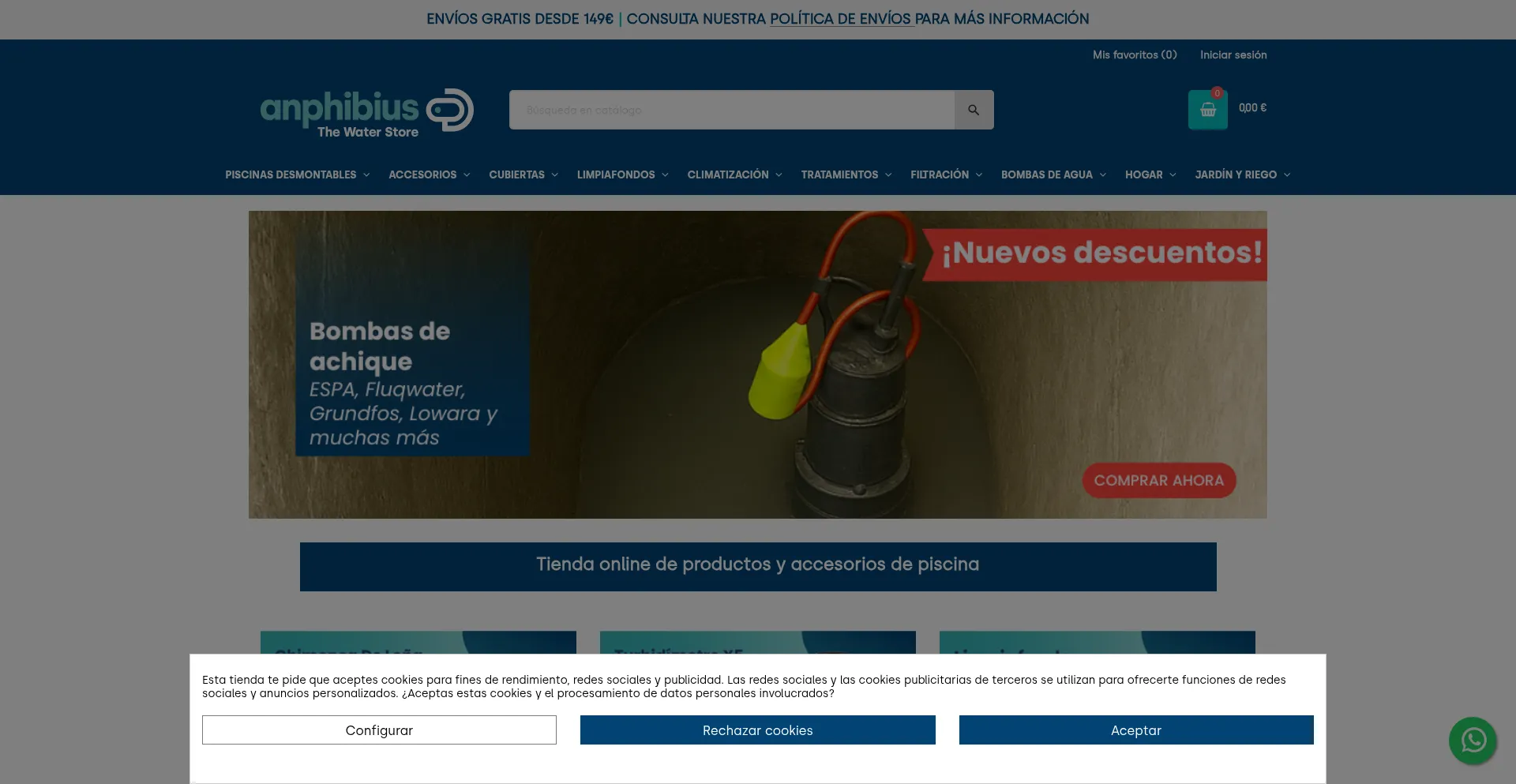Open the Climatización category
Image resolution: width=1516 pixels, height=784 pixels.
[x=728, y=174]
